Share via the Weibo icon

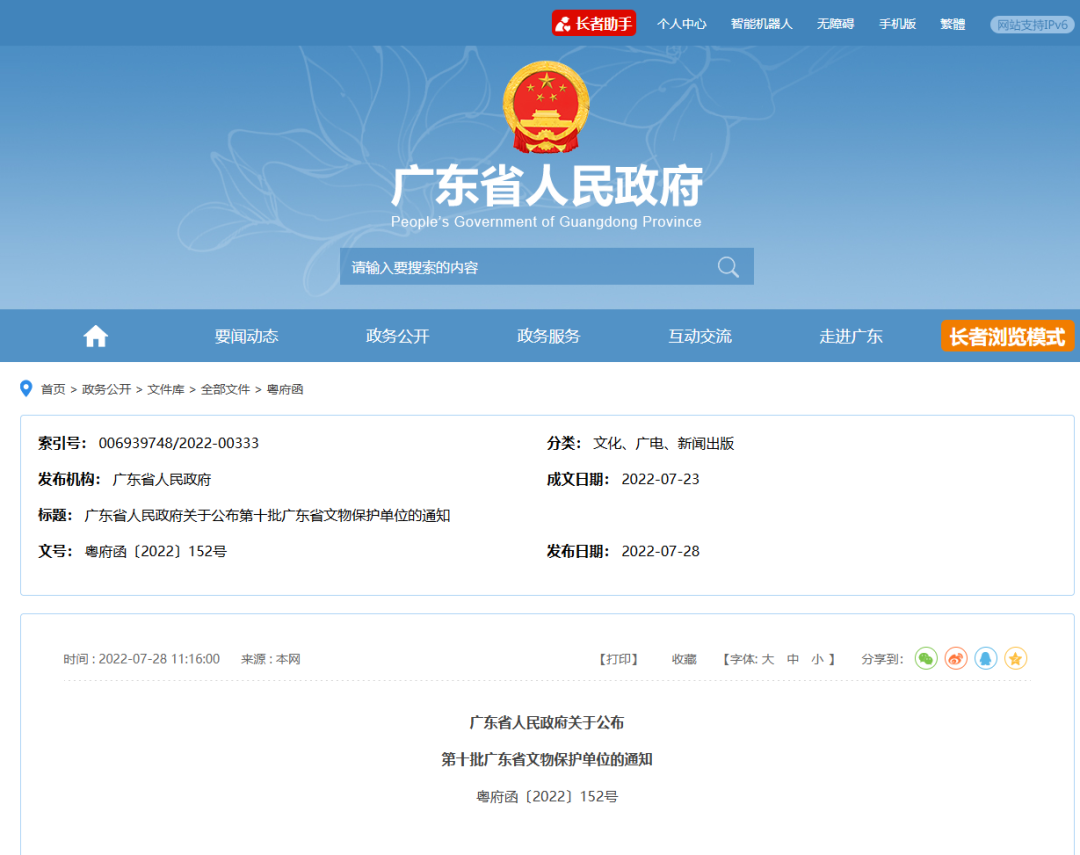click(x=955, y=659)
